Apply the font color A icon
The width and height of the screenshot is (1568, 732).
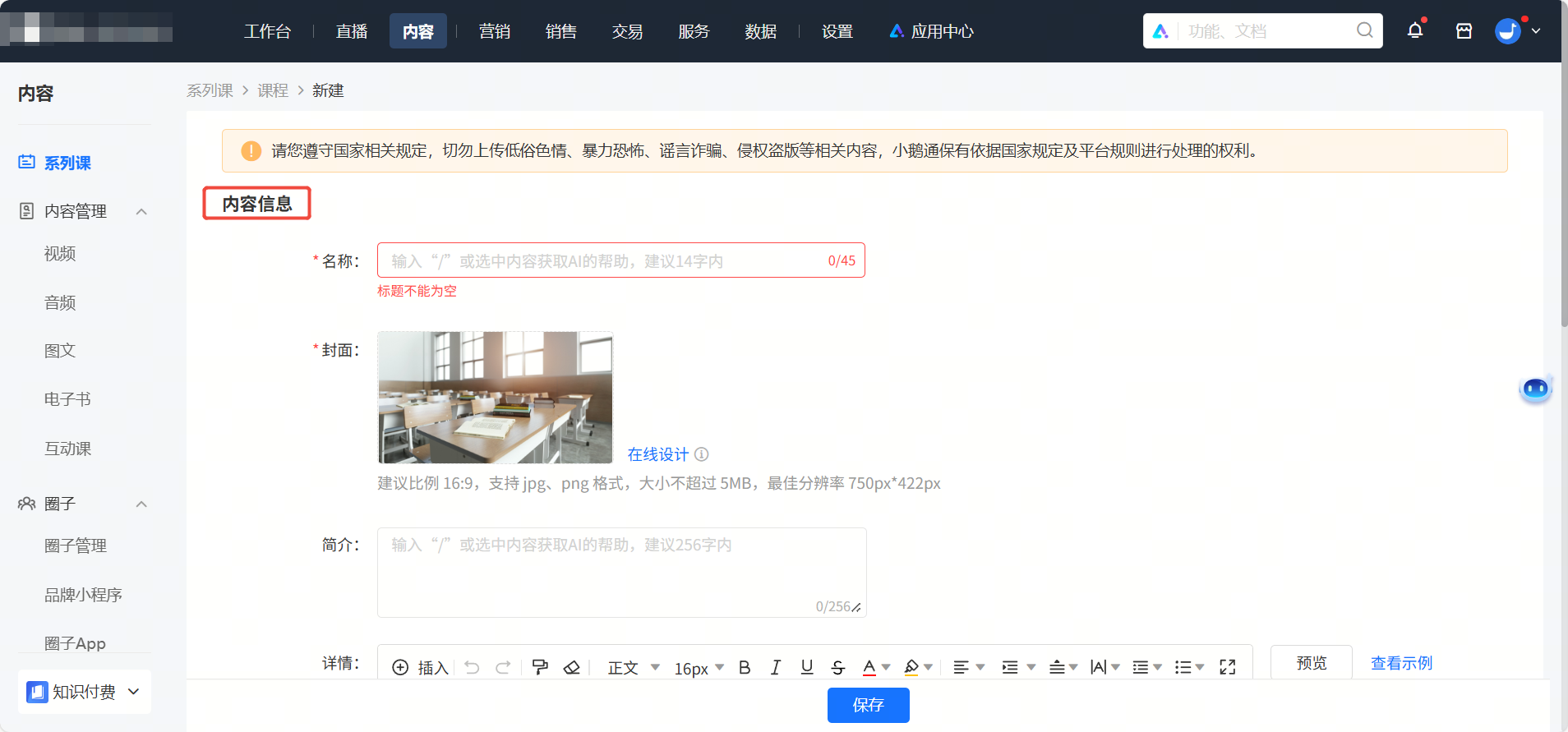869,667
